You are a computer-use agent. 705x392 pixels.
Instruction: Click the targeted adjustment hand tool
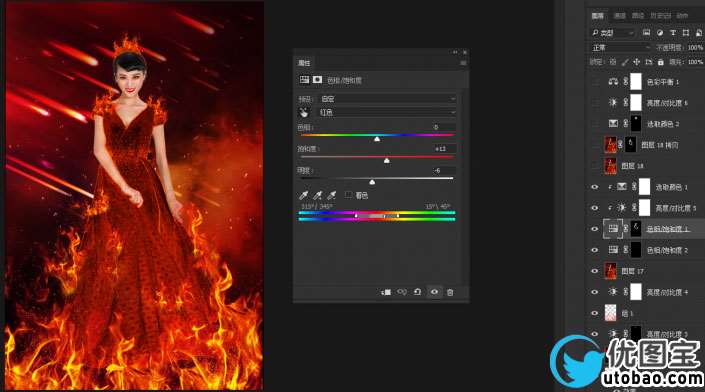tap(304, 112)
